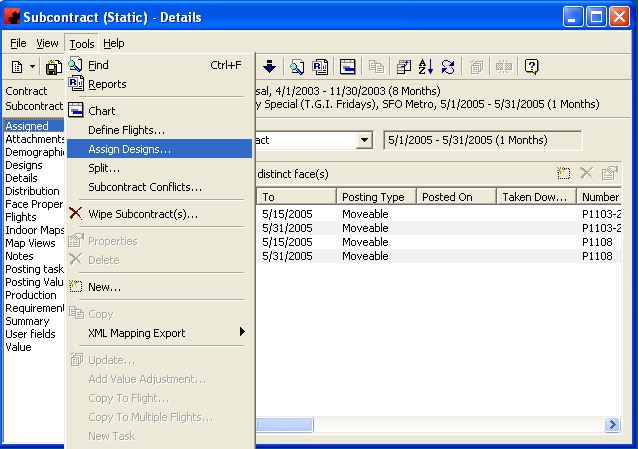Click the Find toolbar icon
The height and width of the screenshot is (449, 638).
point(297,67)
